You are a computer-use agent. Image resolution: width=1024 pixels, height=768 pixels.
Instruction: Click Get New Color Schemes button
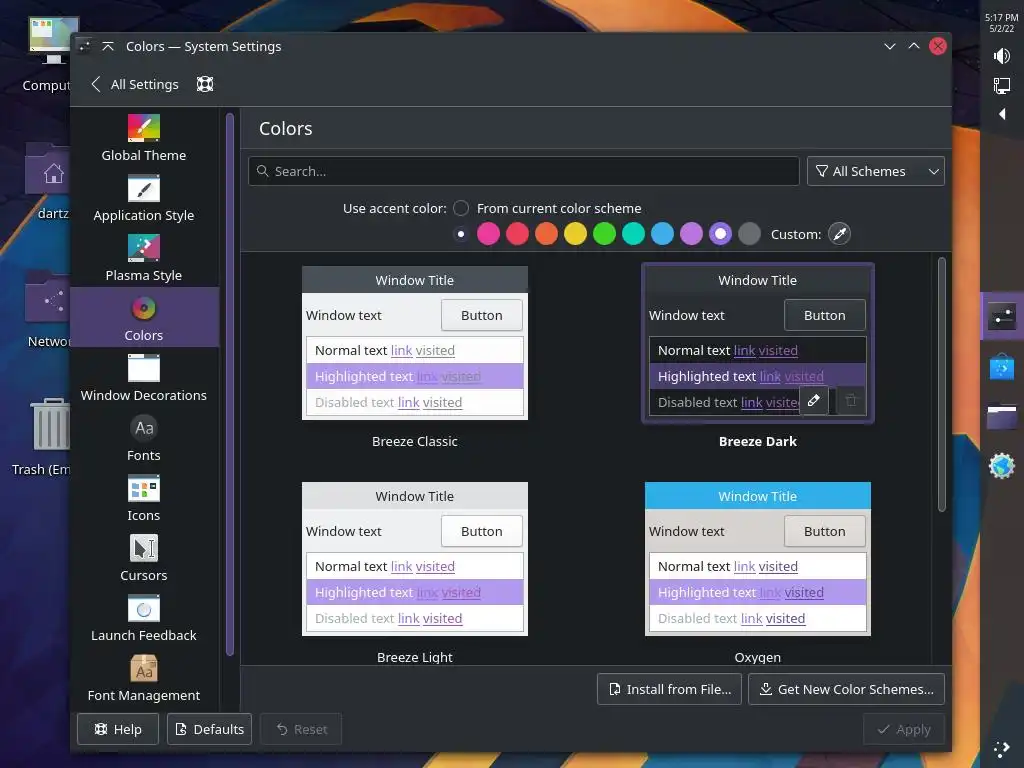846,689
